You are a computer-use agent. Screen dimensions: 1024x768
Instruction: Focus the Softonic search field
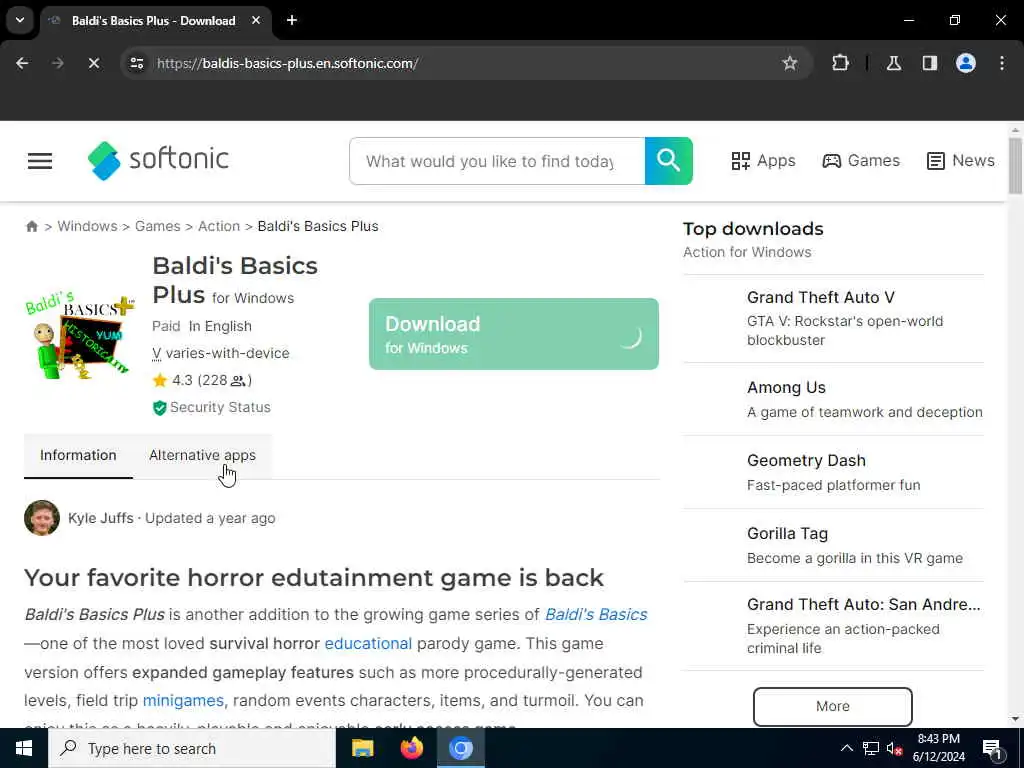[497, 161]
